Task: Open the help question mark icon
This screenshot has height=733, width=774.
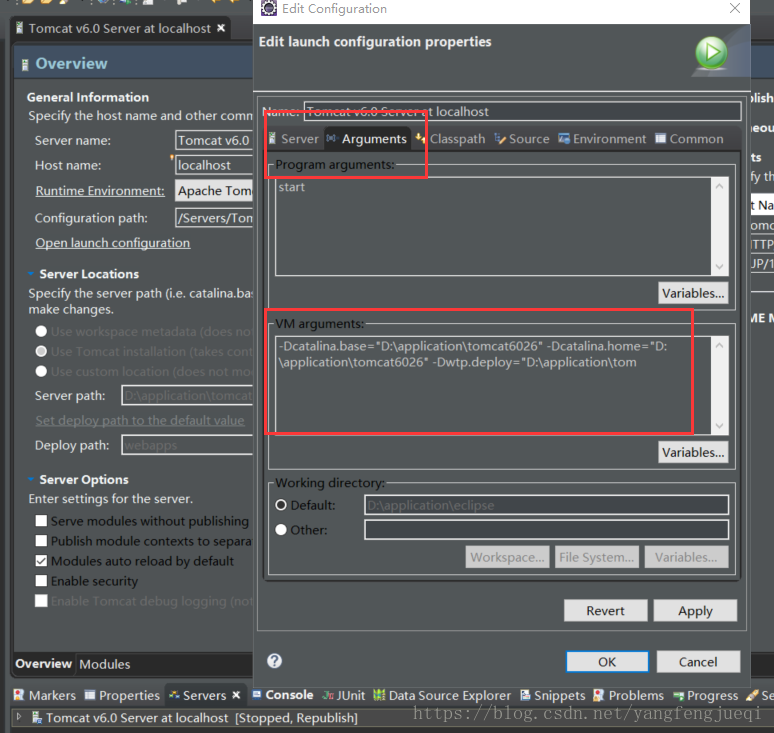Action: pyautogui.click(x=274, y=660)
